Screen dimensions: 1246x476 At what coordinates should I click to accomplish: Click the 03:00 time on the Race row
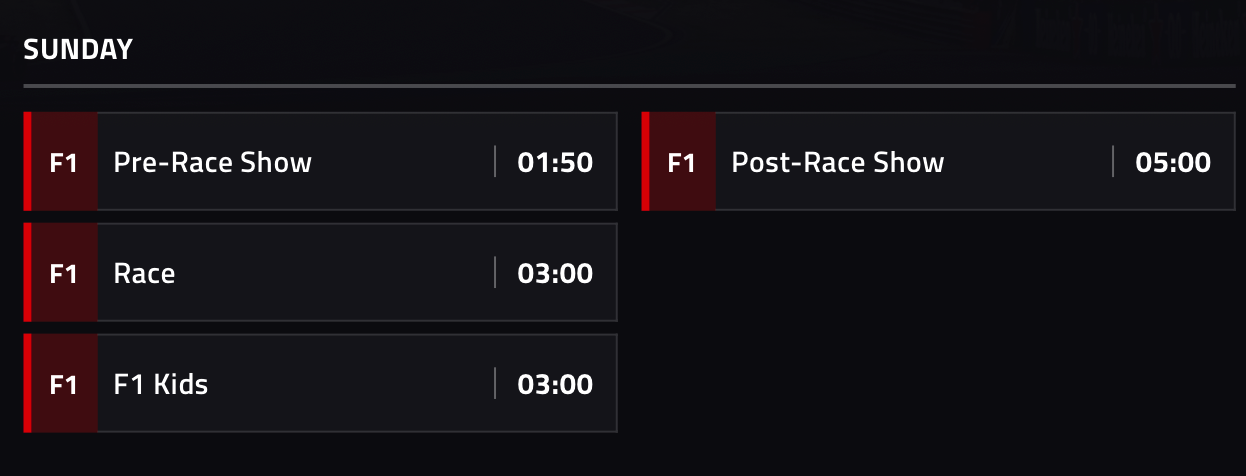pyautogui.click(x=555, y=273)
